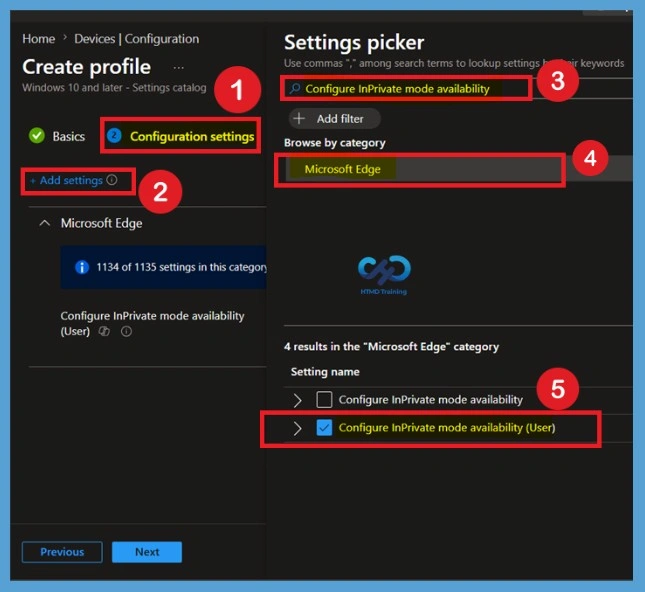The width and height of the screenshot is (645, 592).
Task: Expand Configure InPrivate mode availability row chevron
Action: [297, 400]
